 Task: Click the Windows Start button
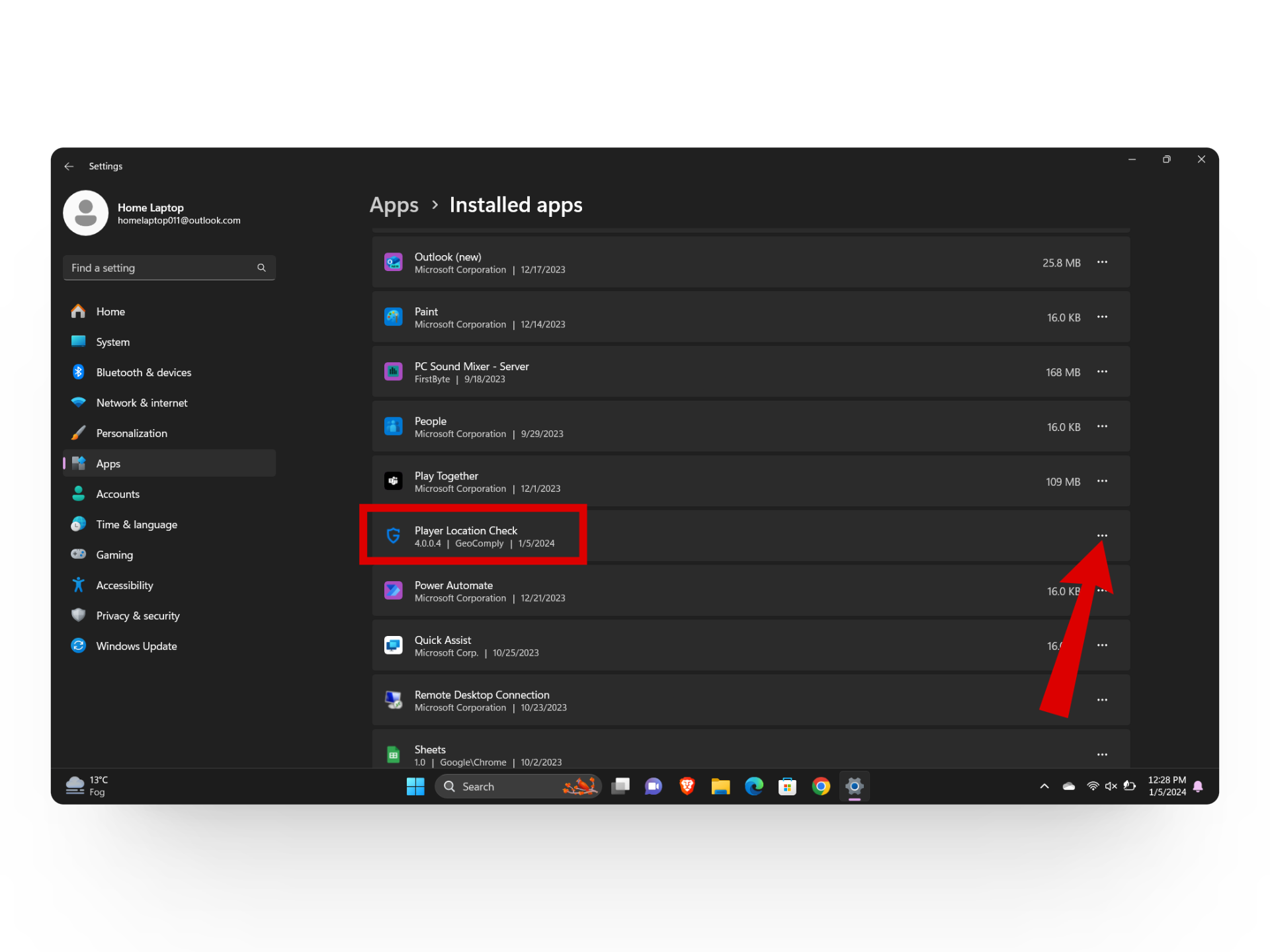(415, 786)
